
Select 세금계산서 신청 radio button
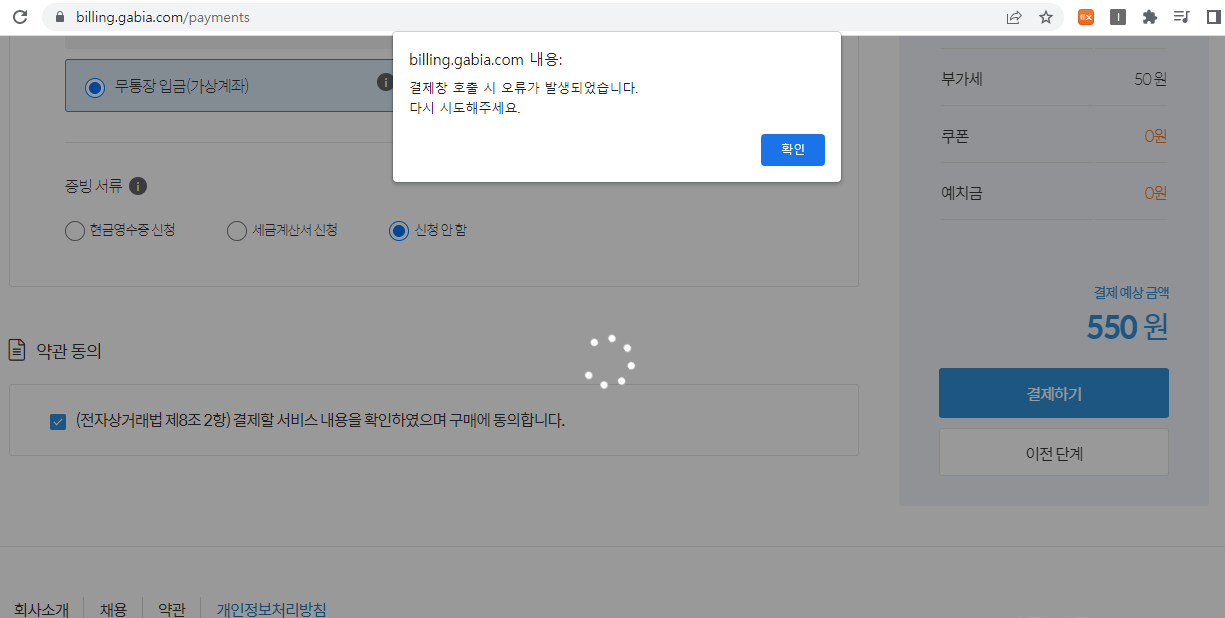point(237,231)
